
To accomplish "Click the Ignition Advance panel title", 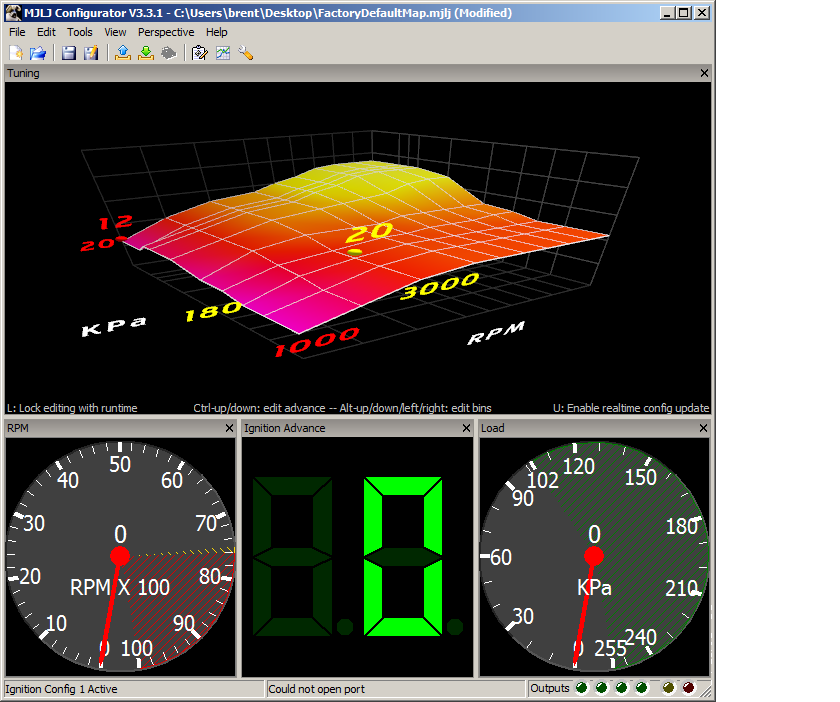I will coord(284,428).
